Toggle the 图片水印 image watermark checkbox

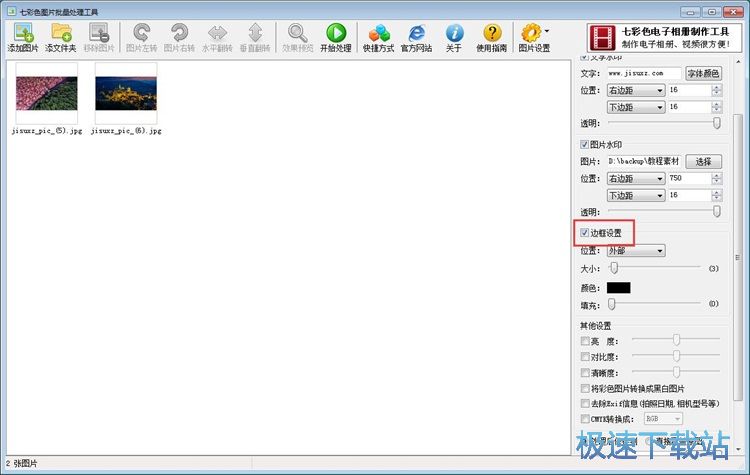coord(584,144)
